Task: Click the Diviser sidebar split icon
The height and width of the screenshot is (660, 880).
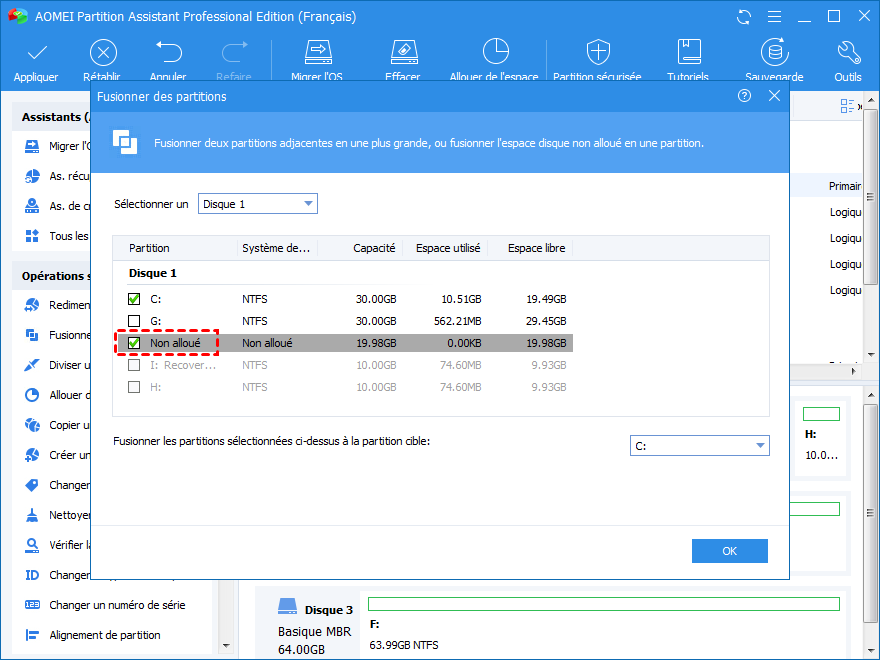Action: (32, 365)
